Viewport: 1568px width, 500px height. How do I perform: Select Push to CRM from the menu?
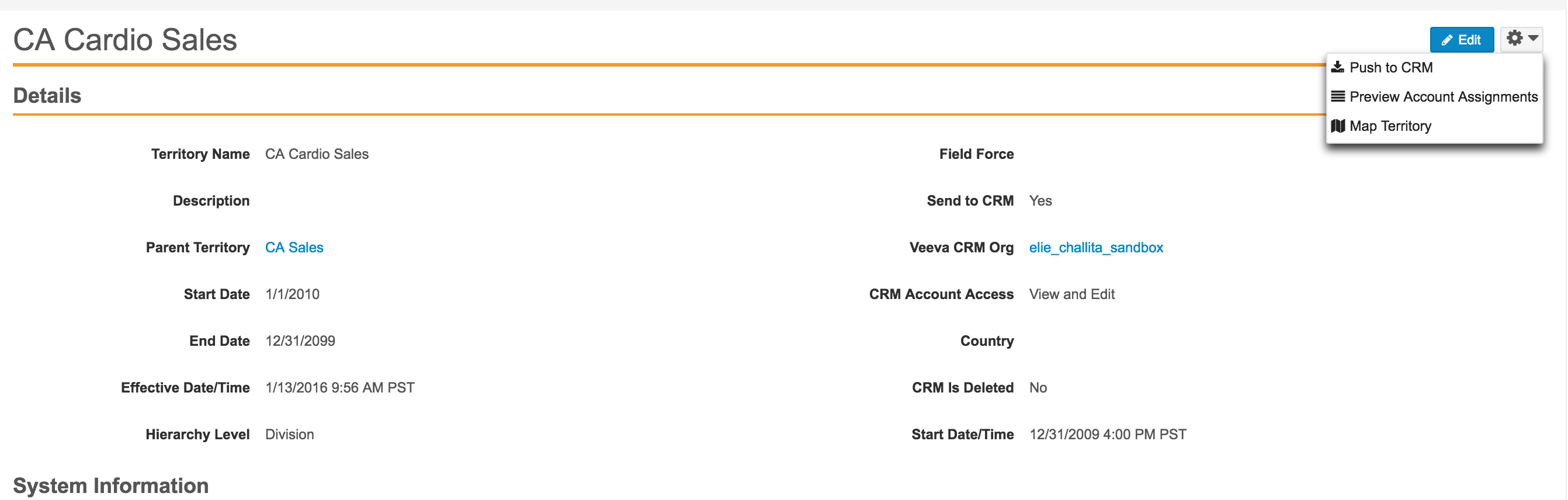click(x=1391, y=68)
